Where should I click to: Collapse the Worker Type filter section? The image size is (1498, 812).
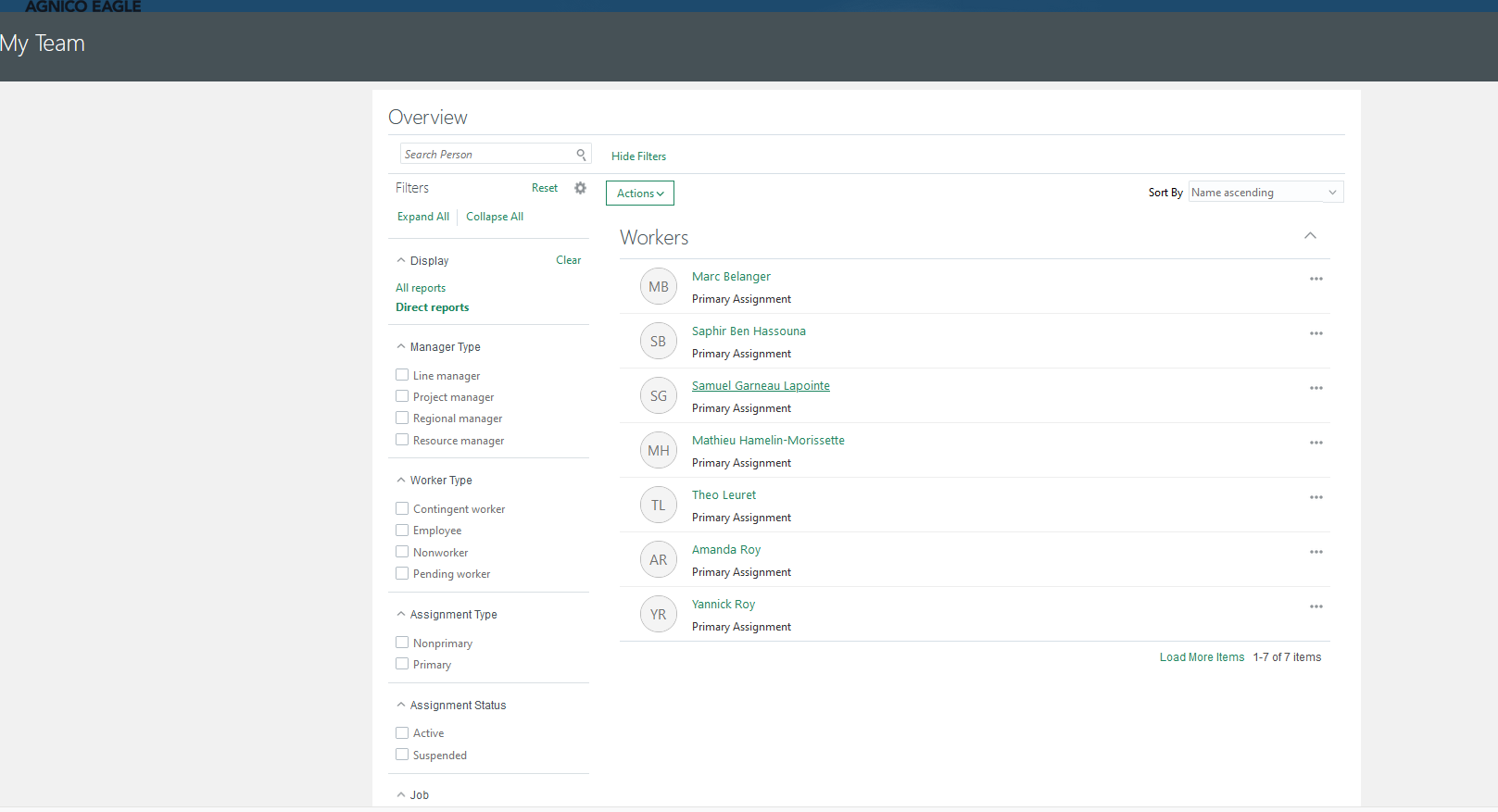pyautogui.click(x=401, y=480)
